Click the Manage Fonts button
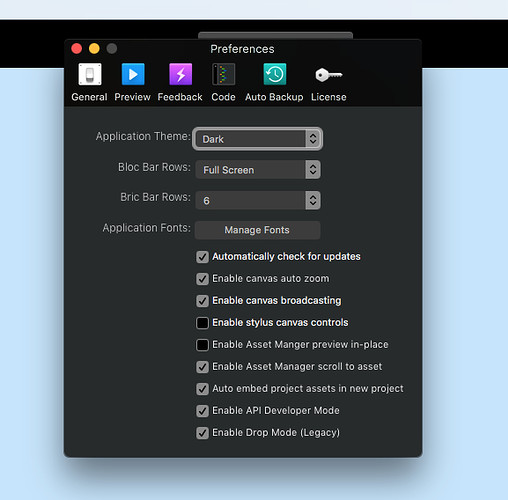The image size is (508, 500). click(257, 230)
